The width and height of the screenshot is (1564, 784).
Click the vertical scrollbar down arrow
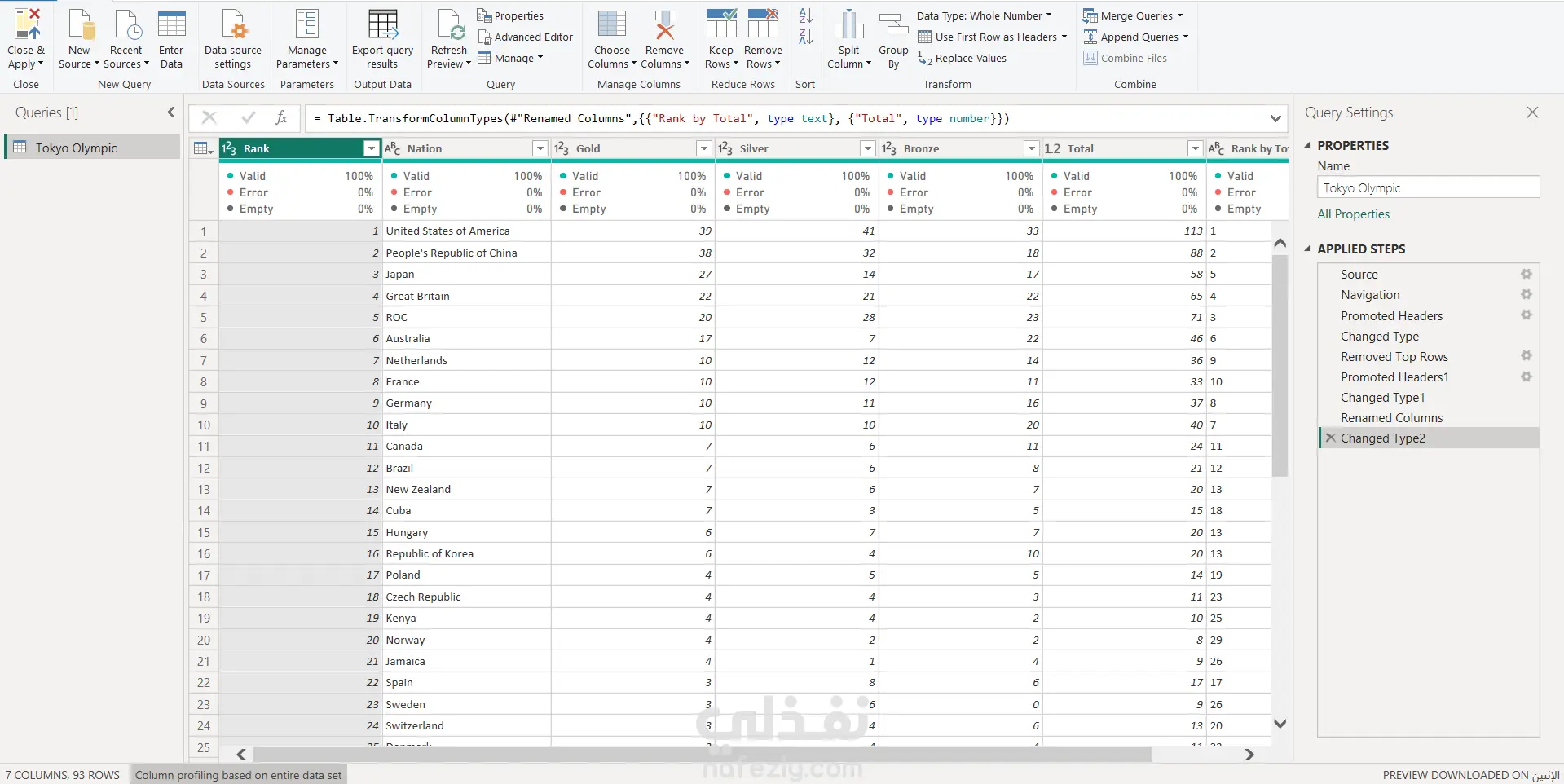pos(1280,724)
